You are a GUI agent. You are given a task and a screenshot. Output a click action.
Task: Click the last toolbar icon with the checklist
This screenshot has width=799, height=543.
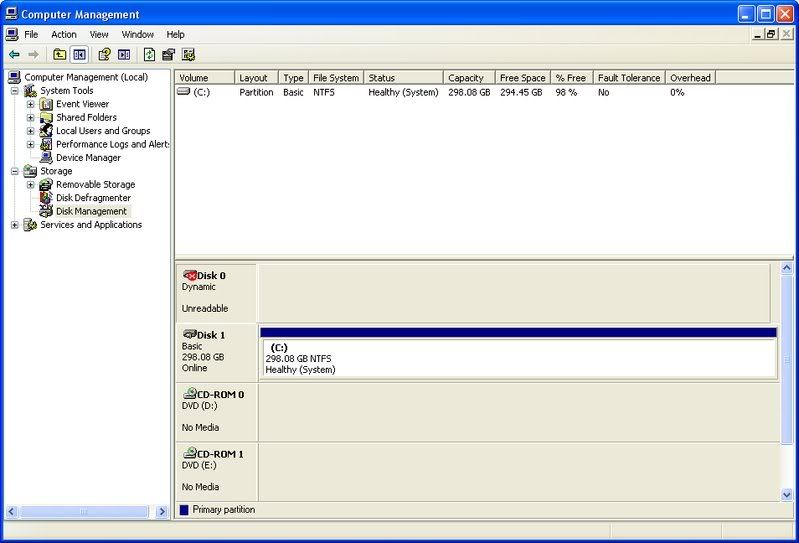click(x=188, y=55)
